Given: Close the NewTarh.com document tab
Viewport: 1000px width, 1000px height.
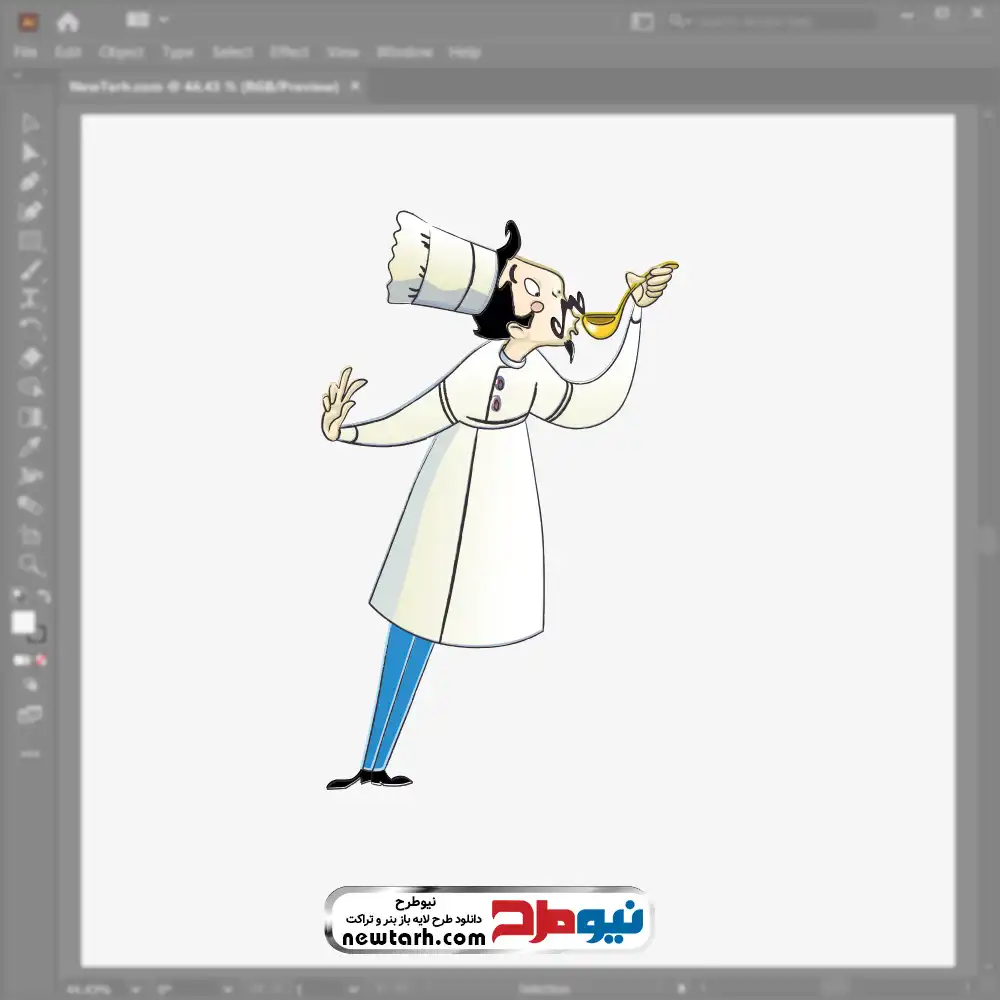Looking at the screenshot, I should 353,87.
